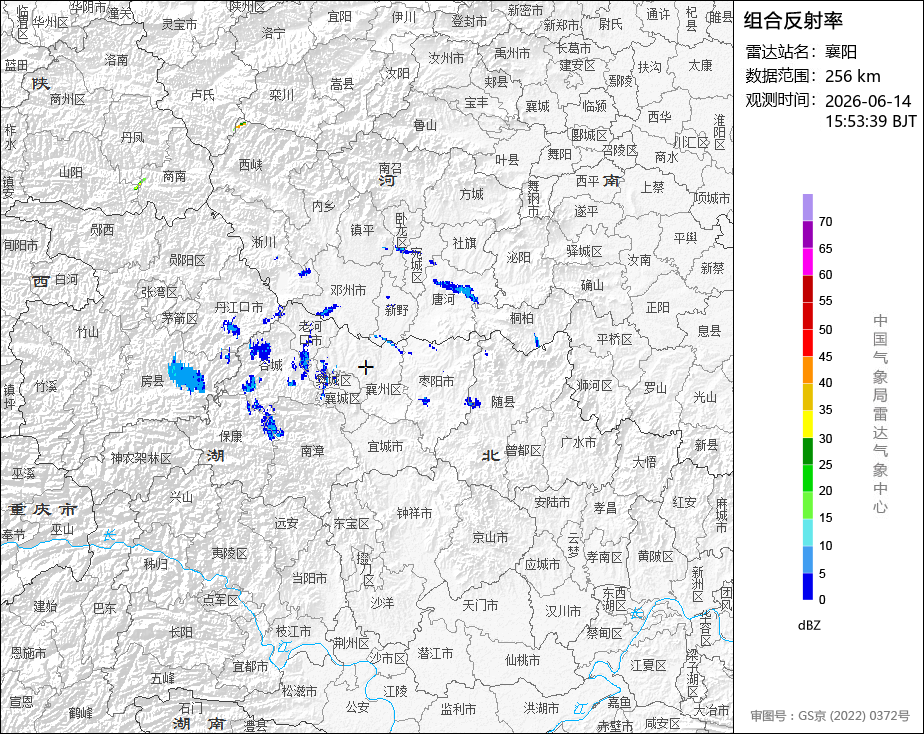The height and width of the screenshot is (734, 924).
Task: Click the time 15:53:39 BJT
Action: (x=870, y=121)
